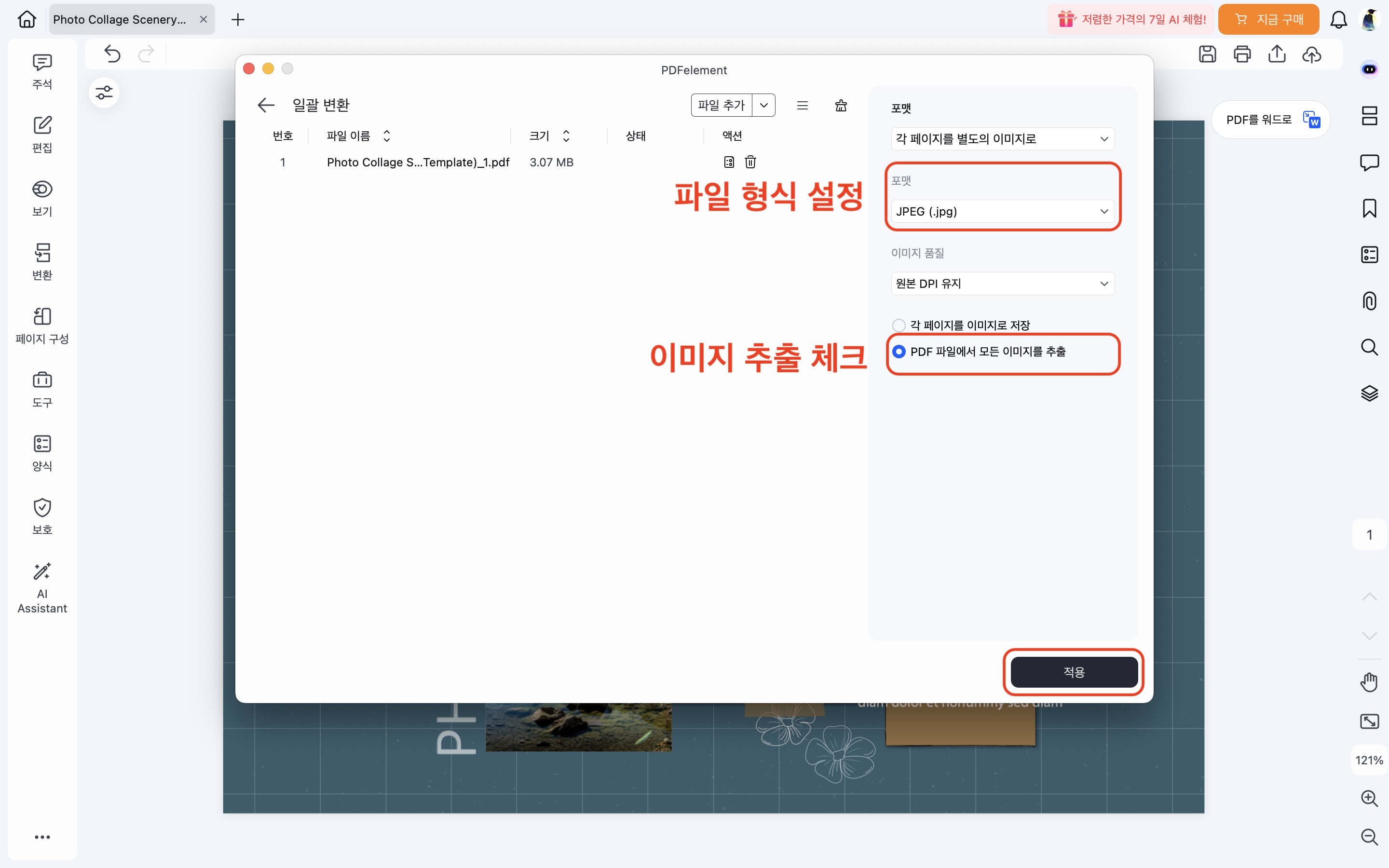Open the JPEG (.jpg) format dropdown
The image size is (1389, 868).
1002,211
